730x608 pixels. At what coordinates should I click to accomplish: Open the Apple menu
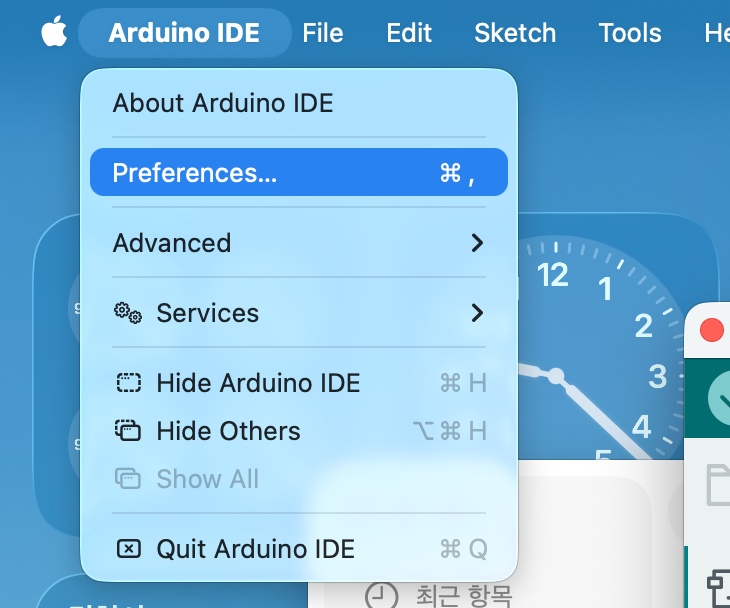[54, 33]
